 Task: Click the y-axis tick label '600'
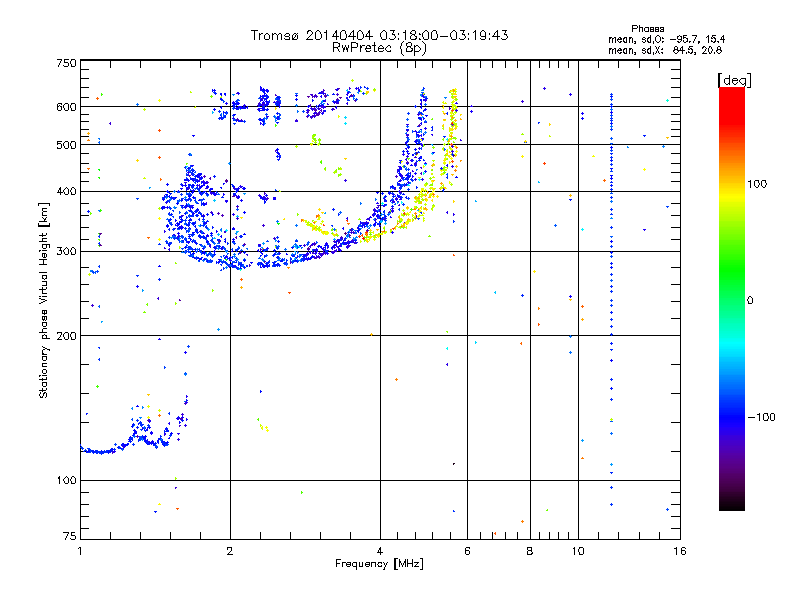coord(66,107)
